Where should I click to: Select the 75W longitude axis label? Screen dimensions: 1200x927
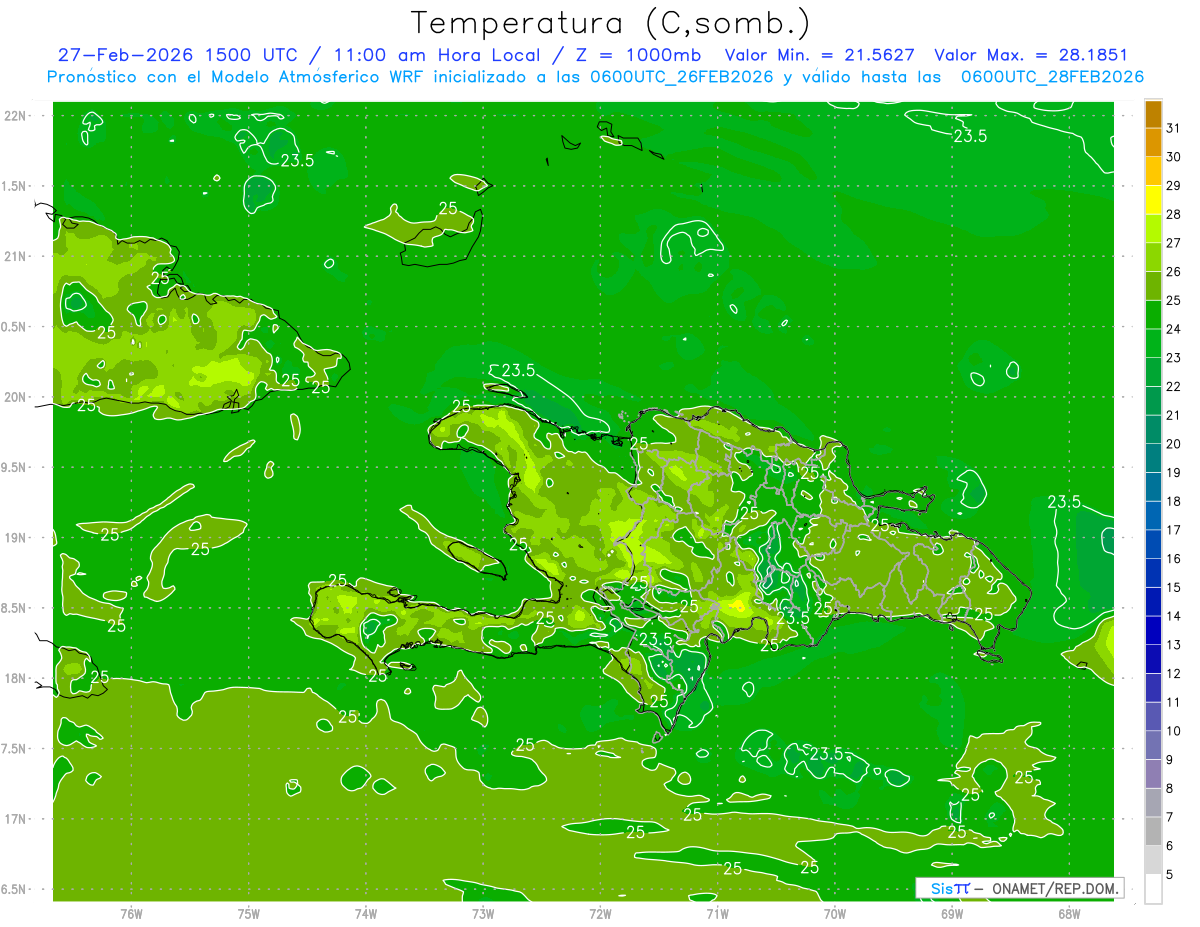pyautogui.click(x=249, y=914)
